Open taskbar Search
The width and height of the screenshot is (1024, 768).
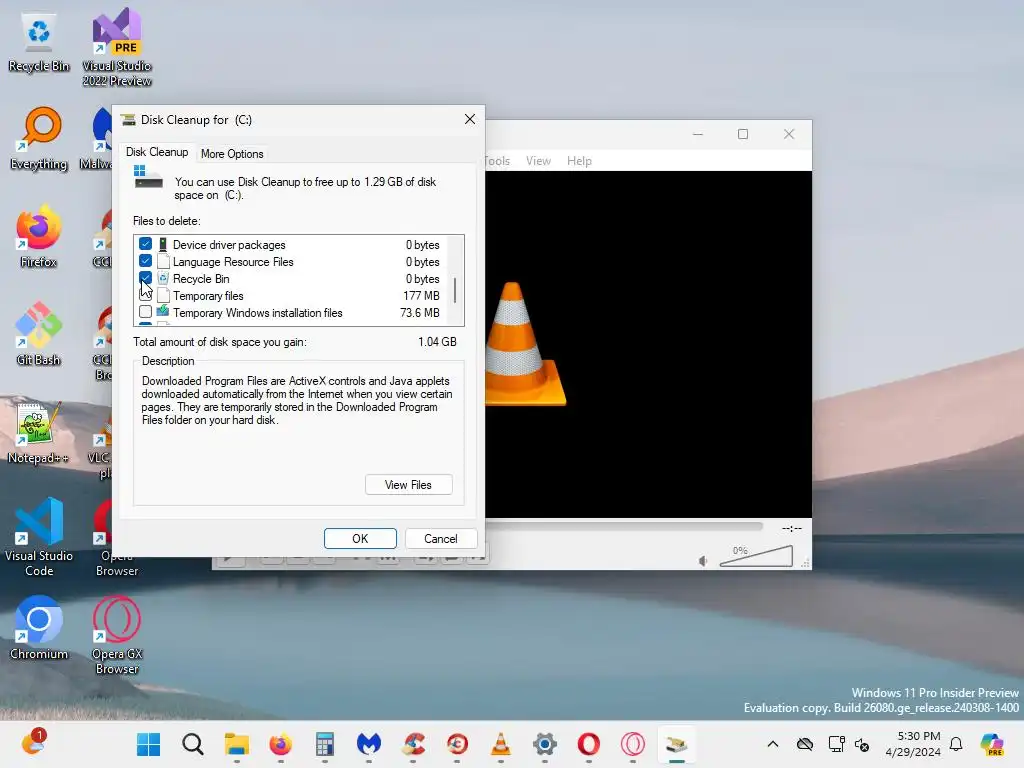coord(193,744)
